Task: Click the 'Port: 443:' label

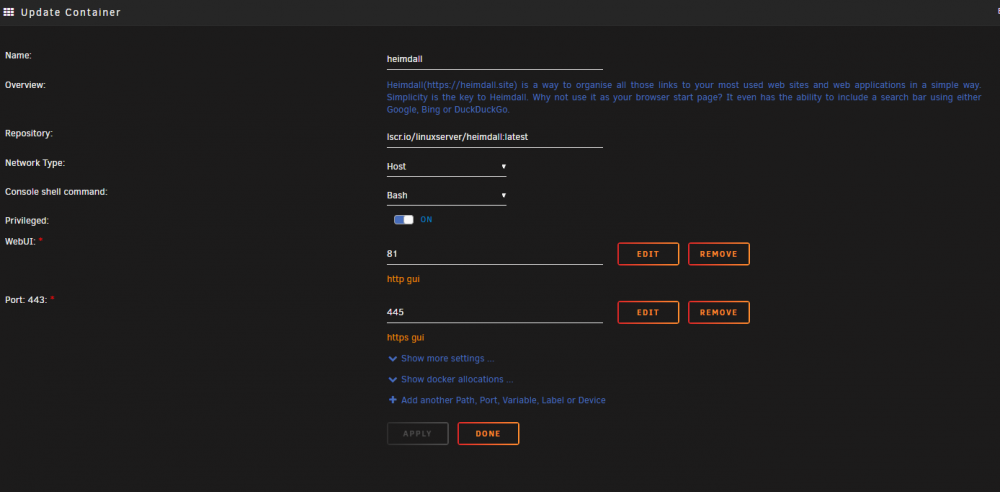Action: [26, 299]
